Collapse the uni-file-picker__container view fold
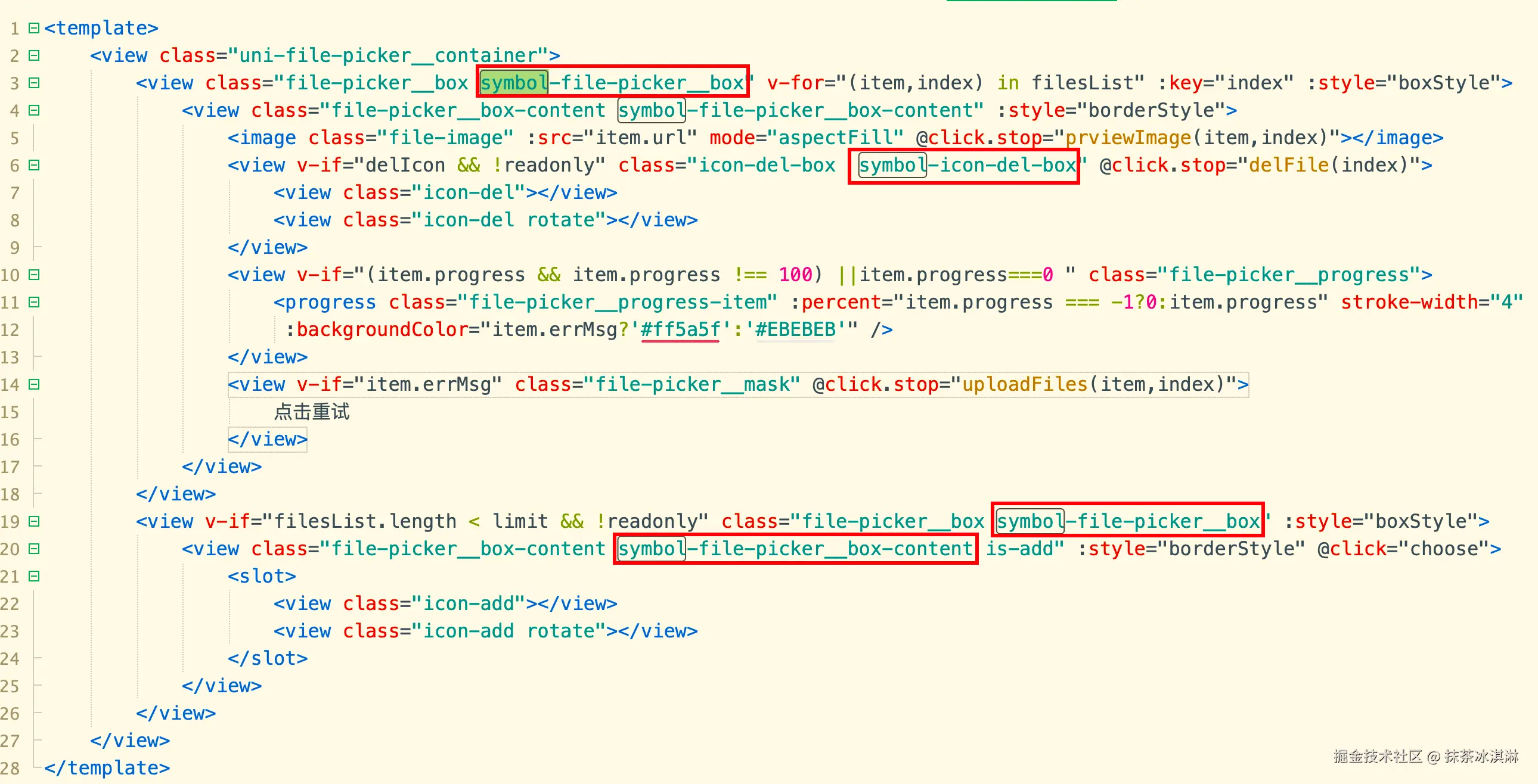 click(x=34, y=55)
